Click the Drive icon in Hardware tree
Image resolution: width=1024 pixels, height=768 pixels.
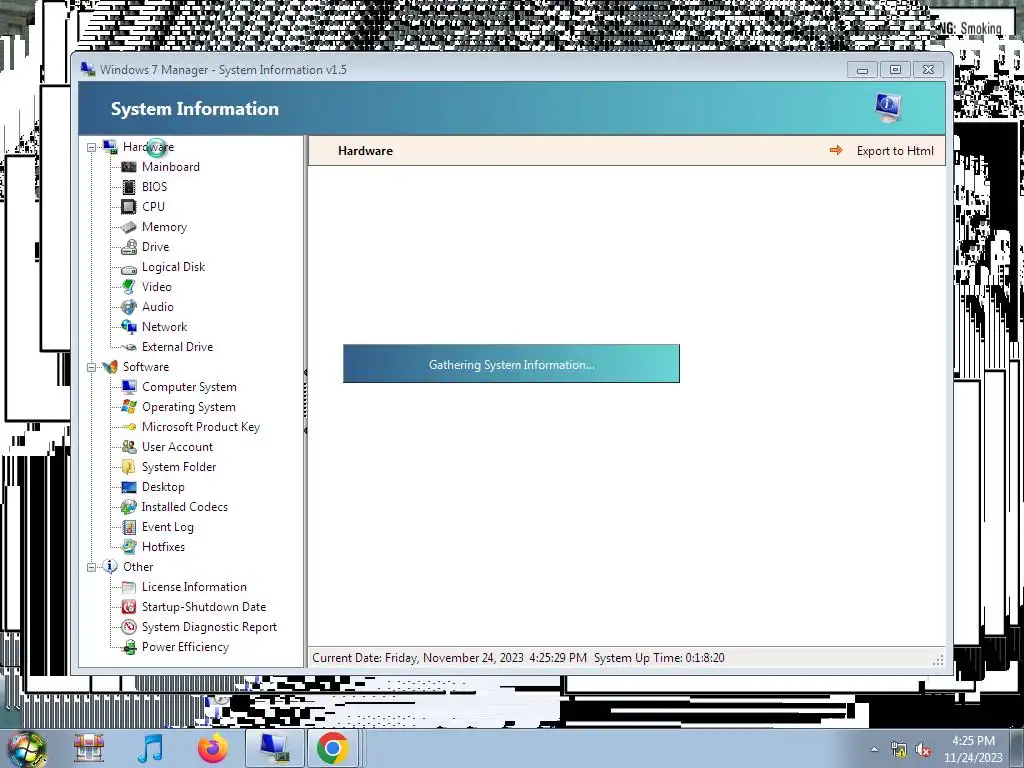click(x=129, y=247)
